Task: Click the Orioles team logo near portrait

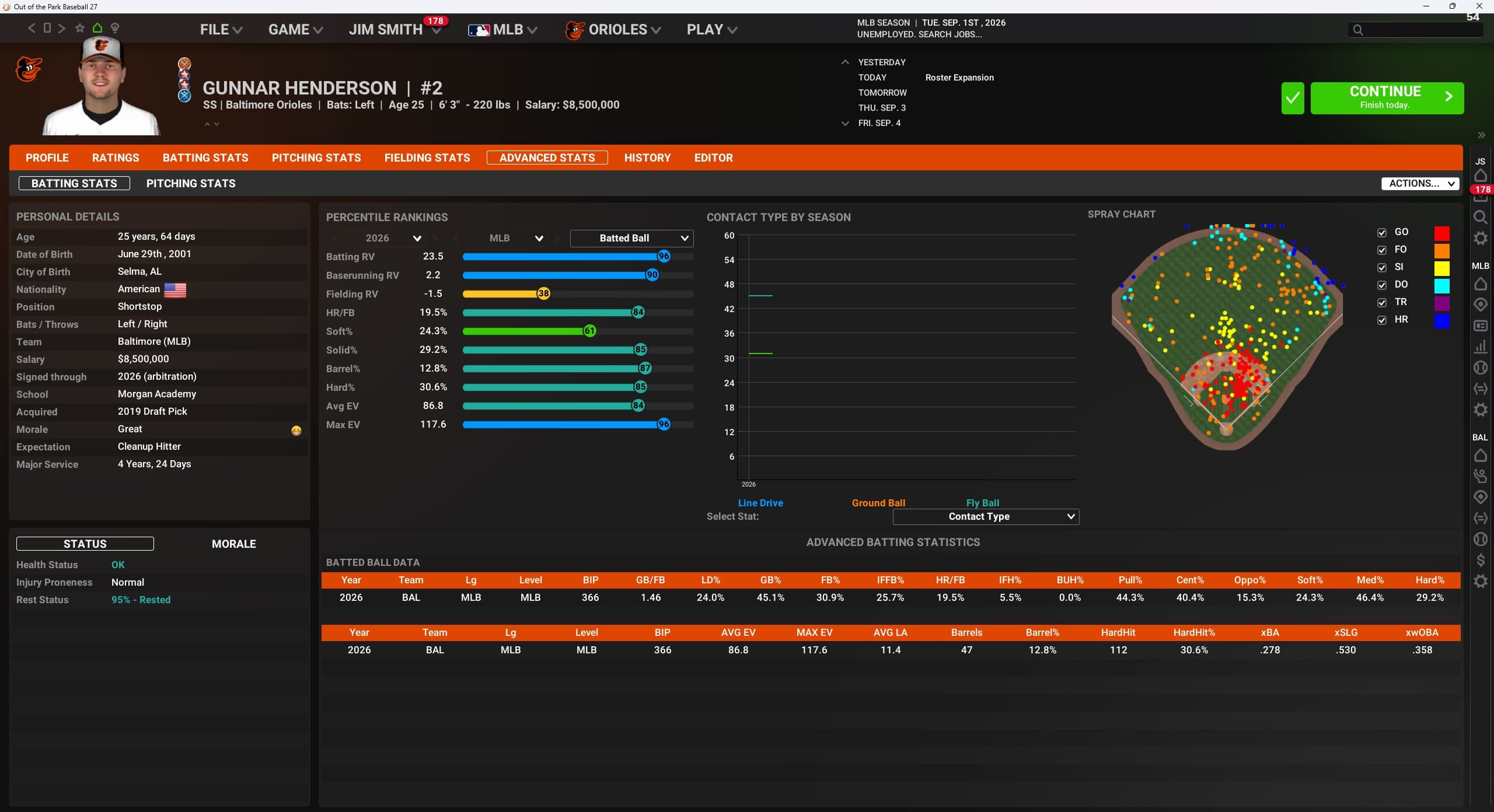Action: (x=29, y=69)
